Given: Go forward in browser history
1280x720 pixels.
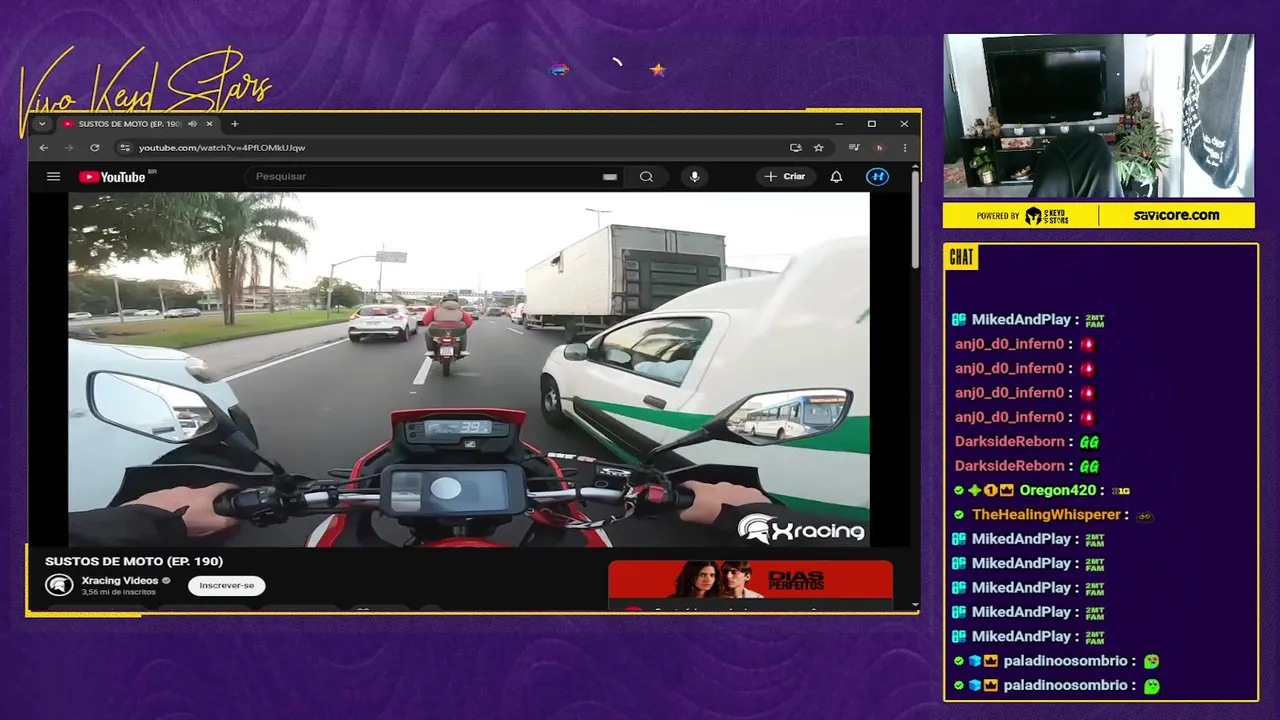Looking at the screenshot, I should (x=69, y=148).
